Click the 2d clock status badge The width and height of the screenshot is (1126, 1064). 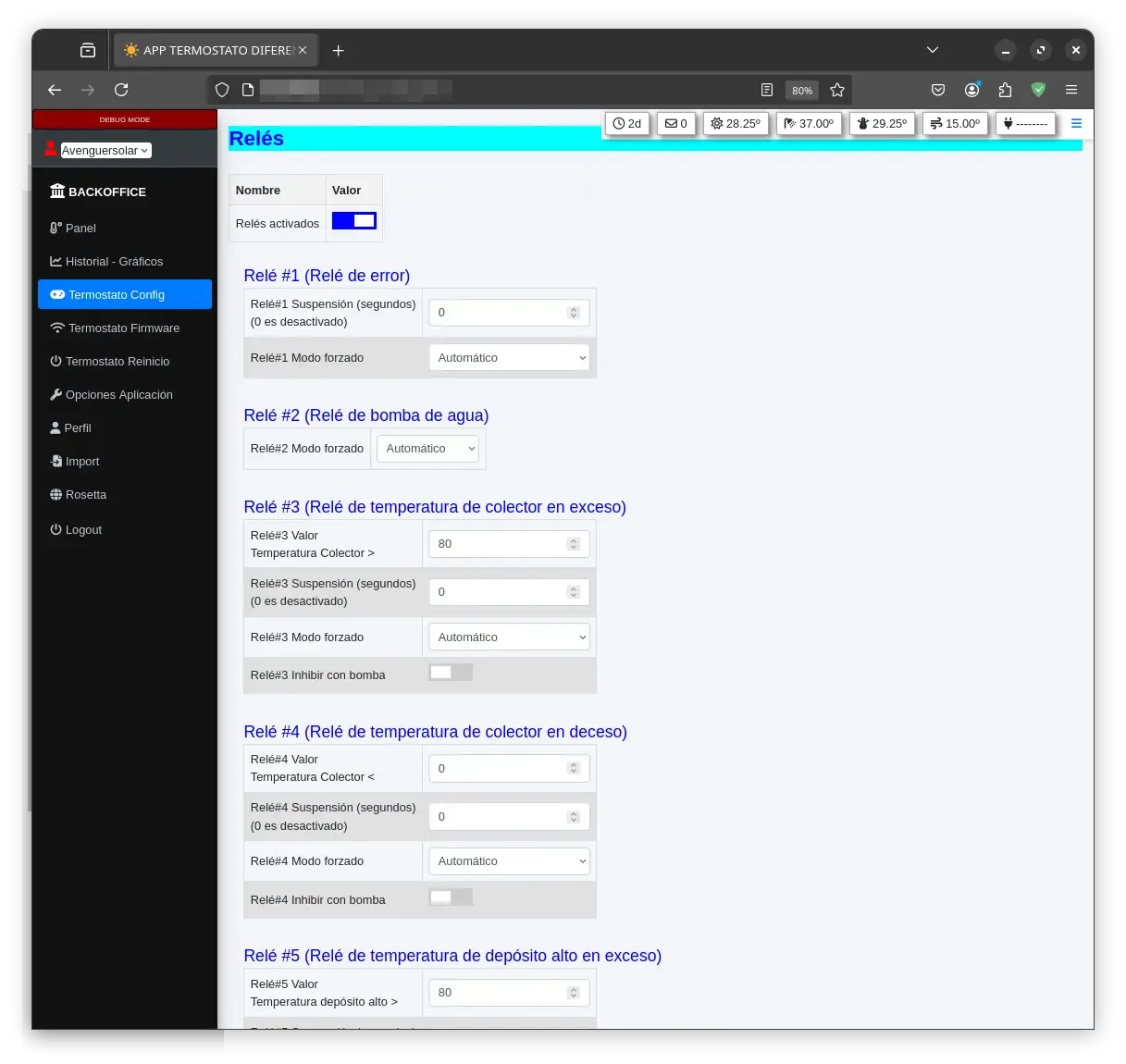tap(627, 123)
